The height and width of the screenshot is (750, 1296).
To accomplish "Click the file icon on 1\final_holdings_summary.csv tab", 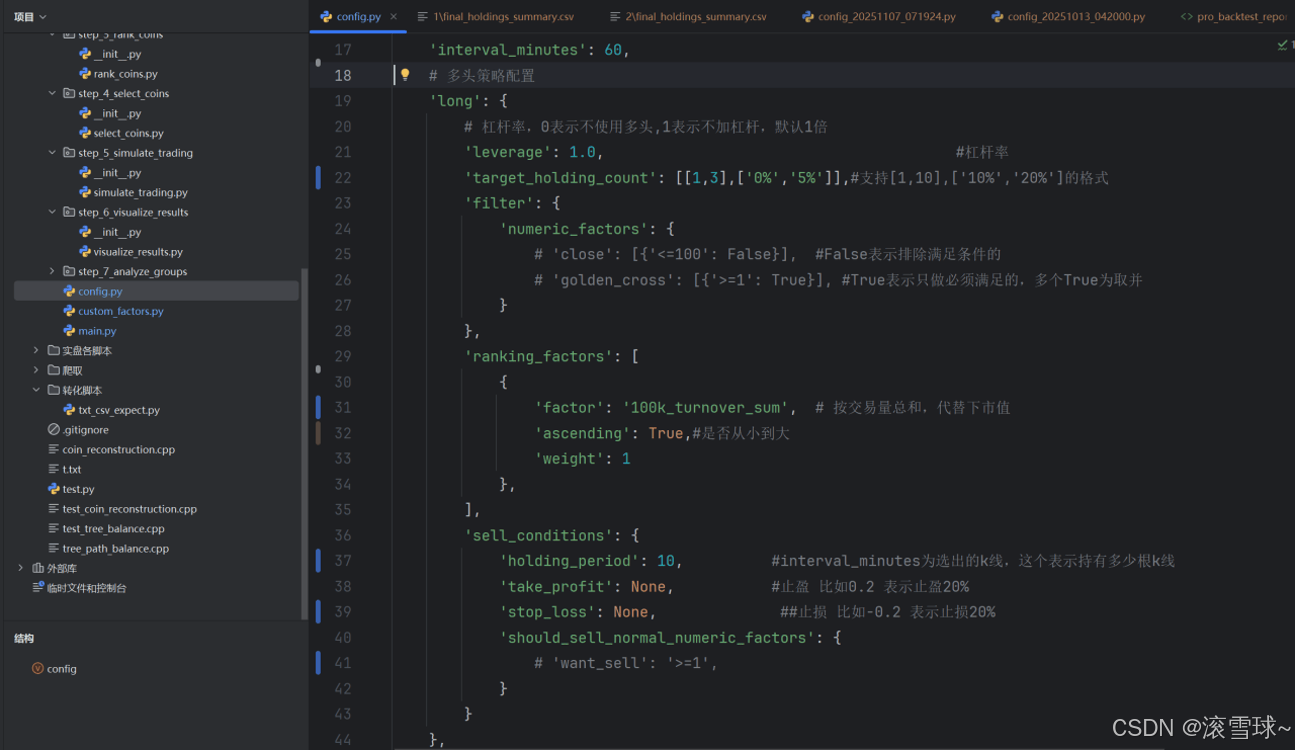I will point(423,17).
